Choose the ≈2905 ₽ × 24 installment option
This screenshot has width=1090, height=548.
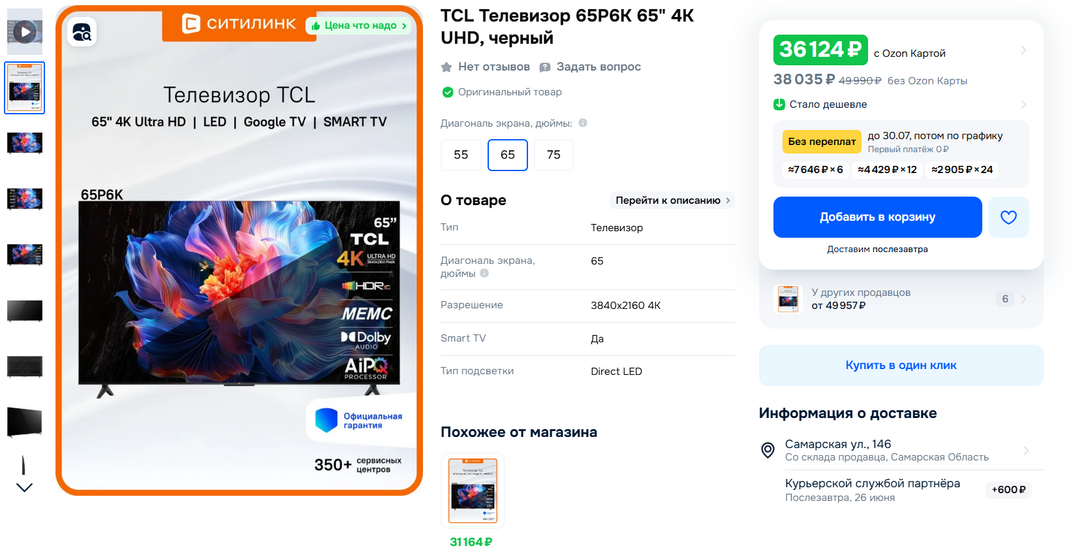(962, 170)
